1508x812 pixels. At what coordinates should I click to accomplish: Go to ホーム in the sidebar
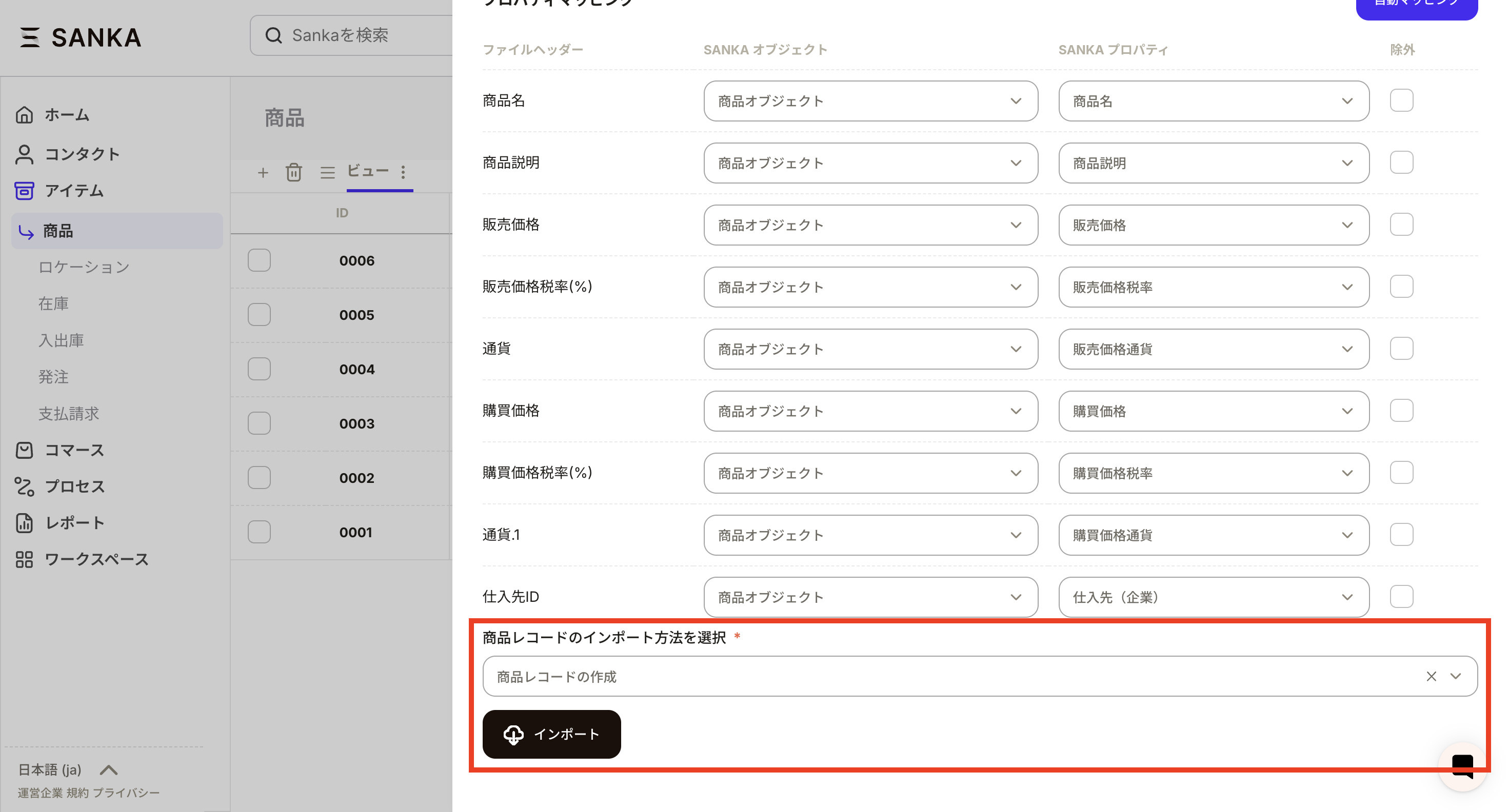click(67, 115)
